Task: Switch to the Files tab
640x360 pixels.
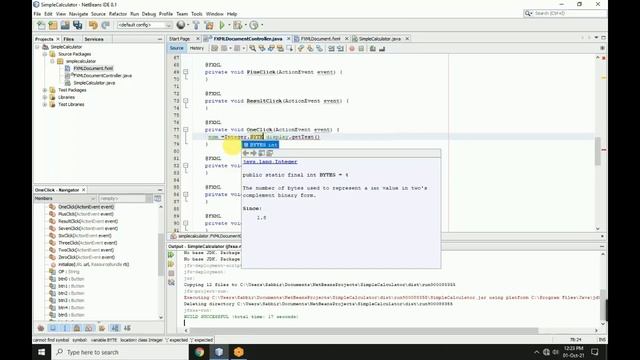Action: [x=69, y=39]
